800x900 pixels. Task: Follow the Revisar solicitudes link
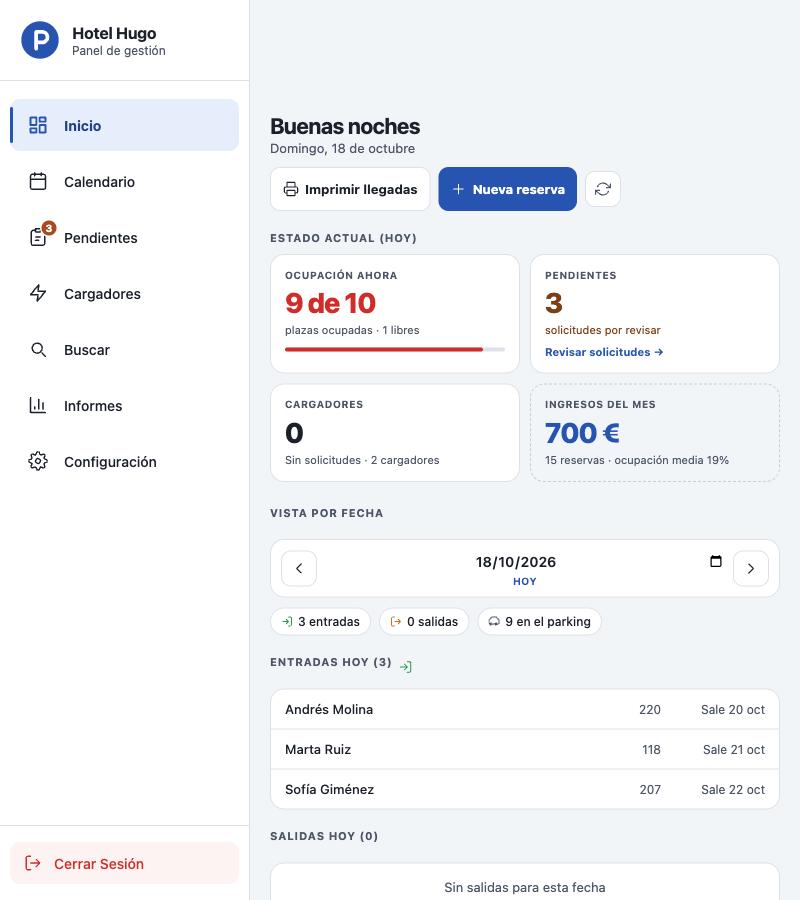click(604, 352)
